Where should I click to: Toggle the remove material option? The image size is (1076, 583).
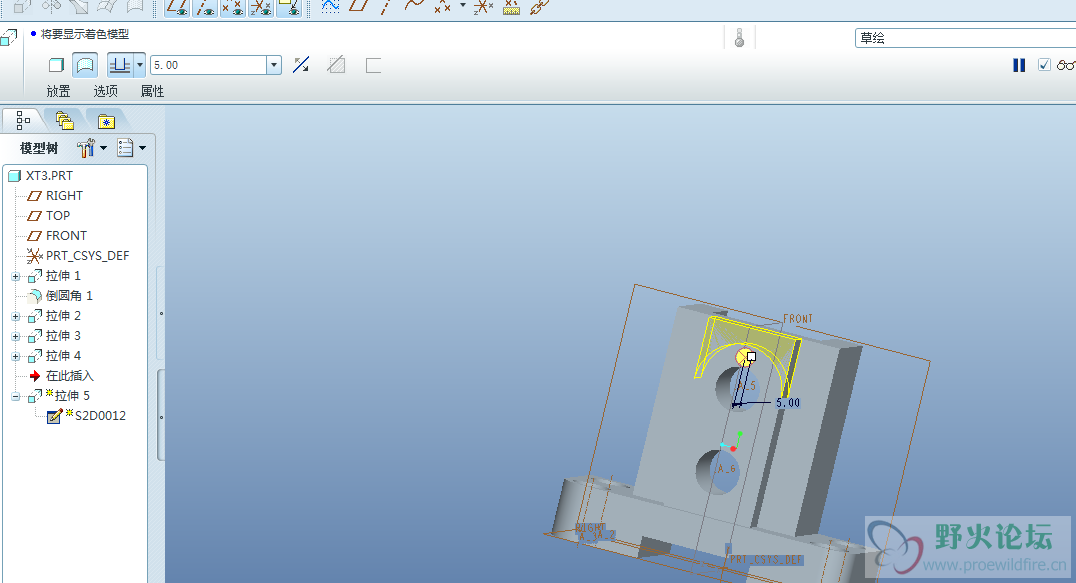coord(336,65)
